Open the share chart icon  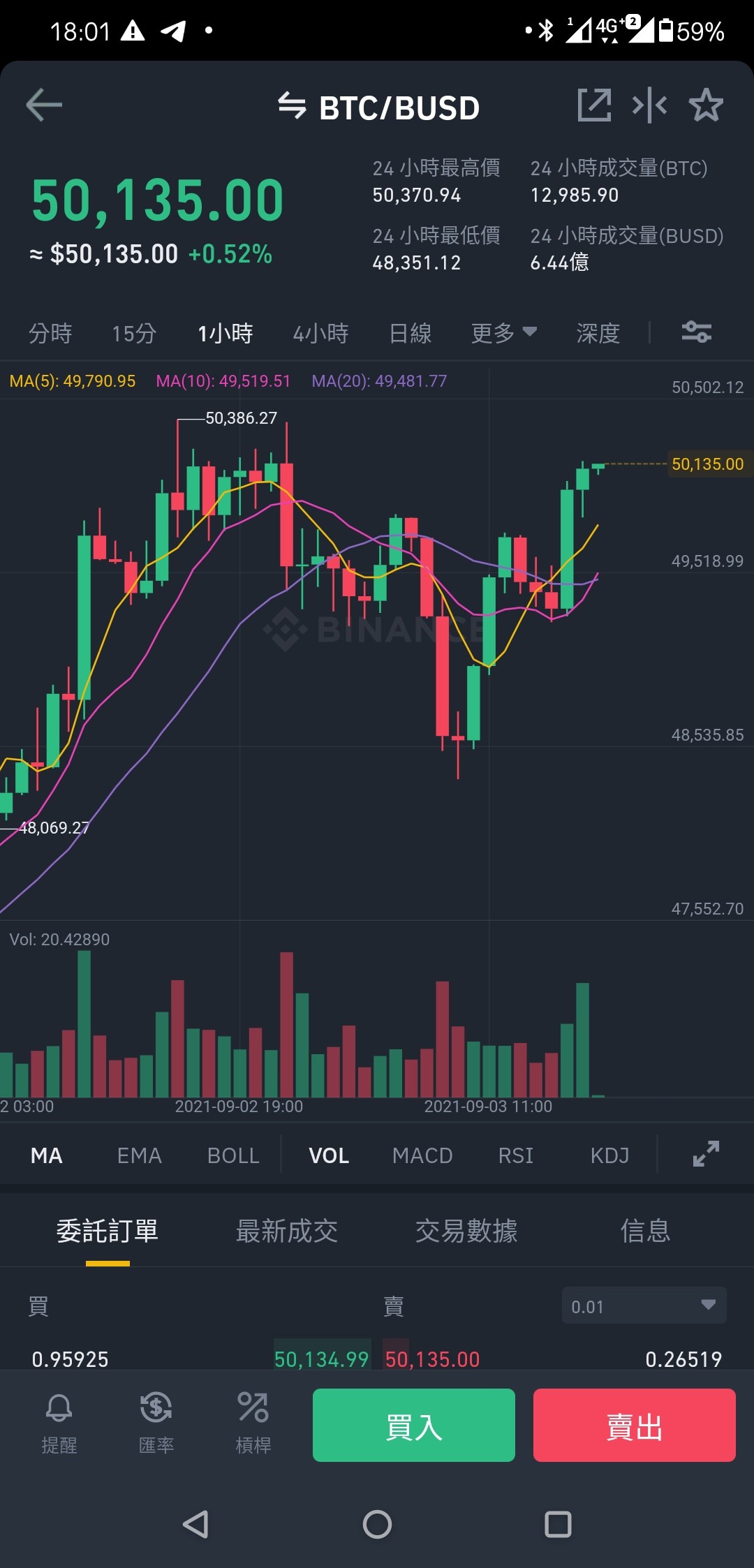point(594,106)
